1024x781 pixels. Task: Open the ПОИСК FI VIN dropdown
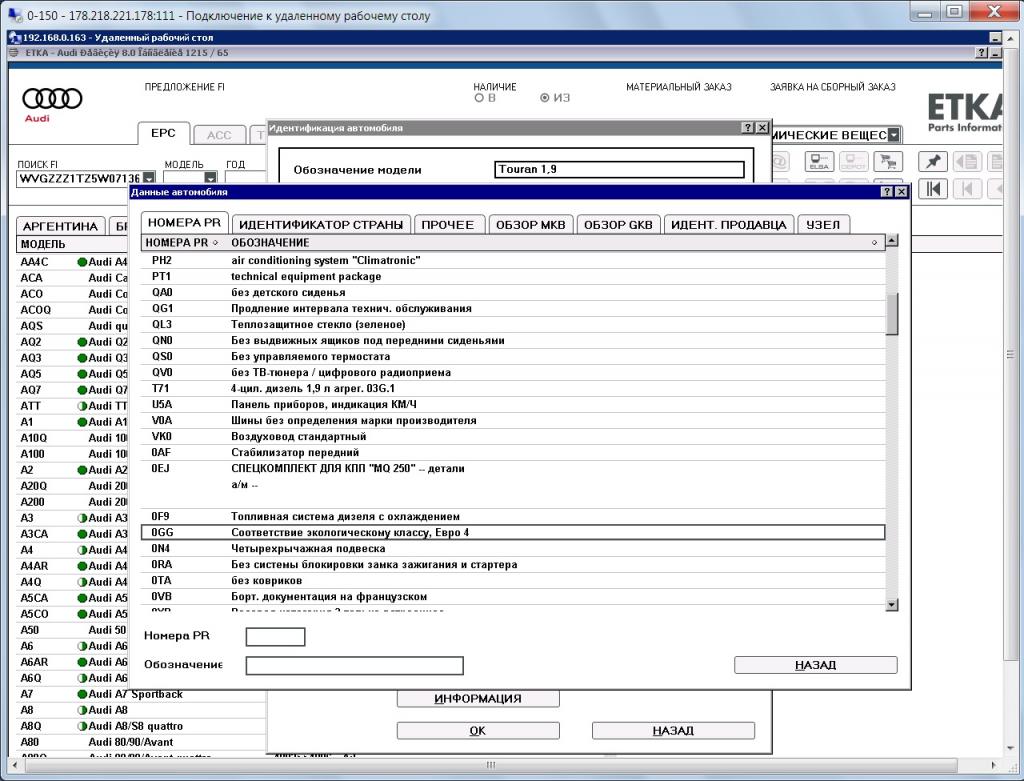[149, 178]
